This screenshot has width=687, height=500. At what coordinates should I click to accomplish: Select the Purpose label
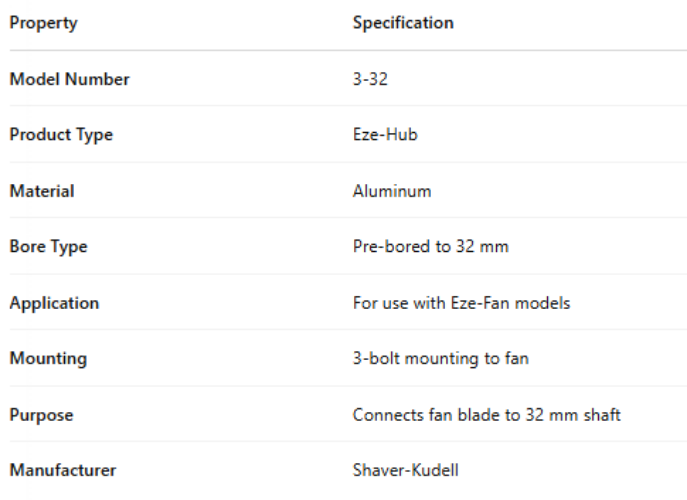(x=41, y=414)
